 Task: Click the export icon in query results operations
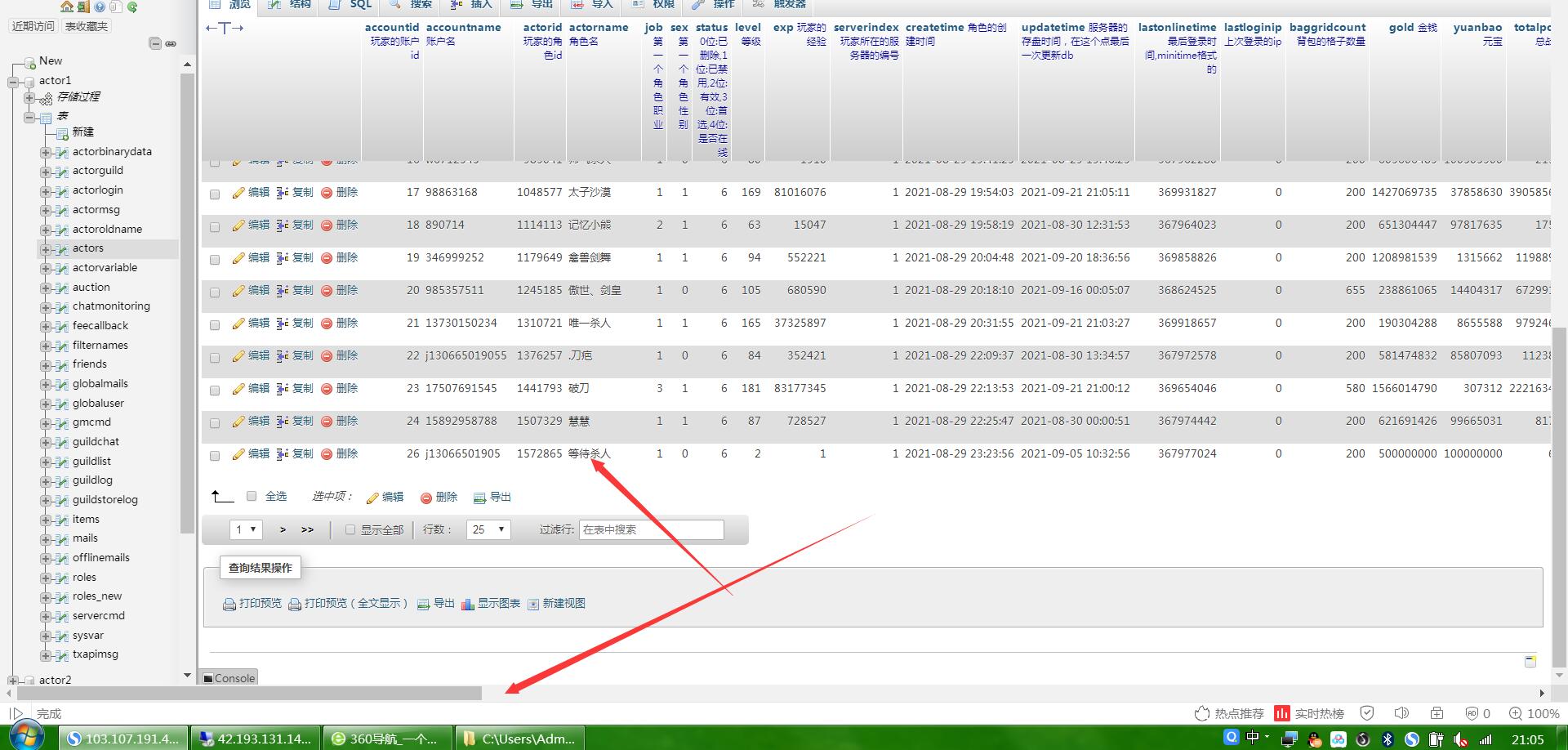pos(423,605)
